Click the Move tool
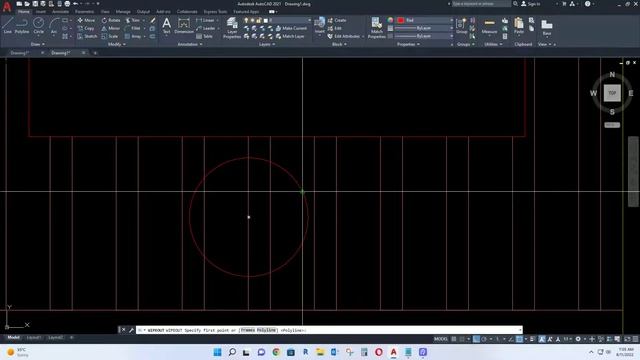Screen dimensions: 640x360 pyautogui.click(x=86, y=20)
